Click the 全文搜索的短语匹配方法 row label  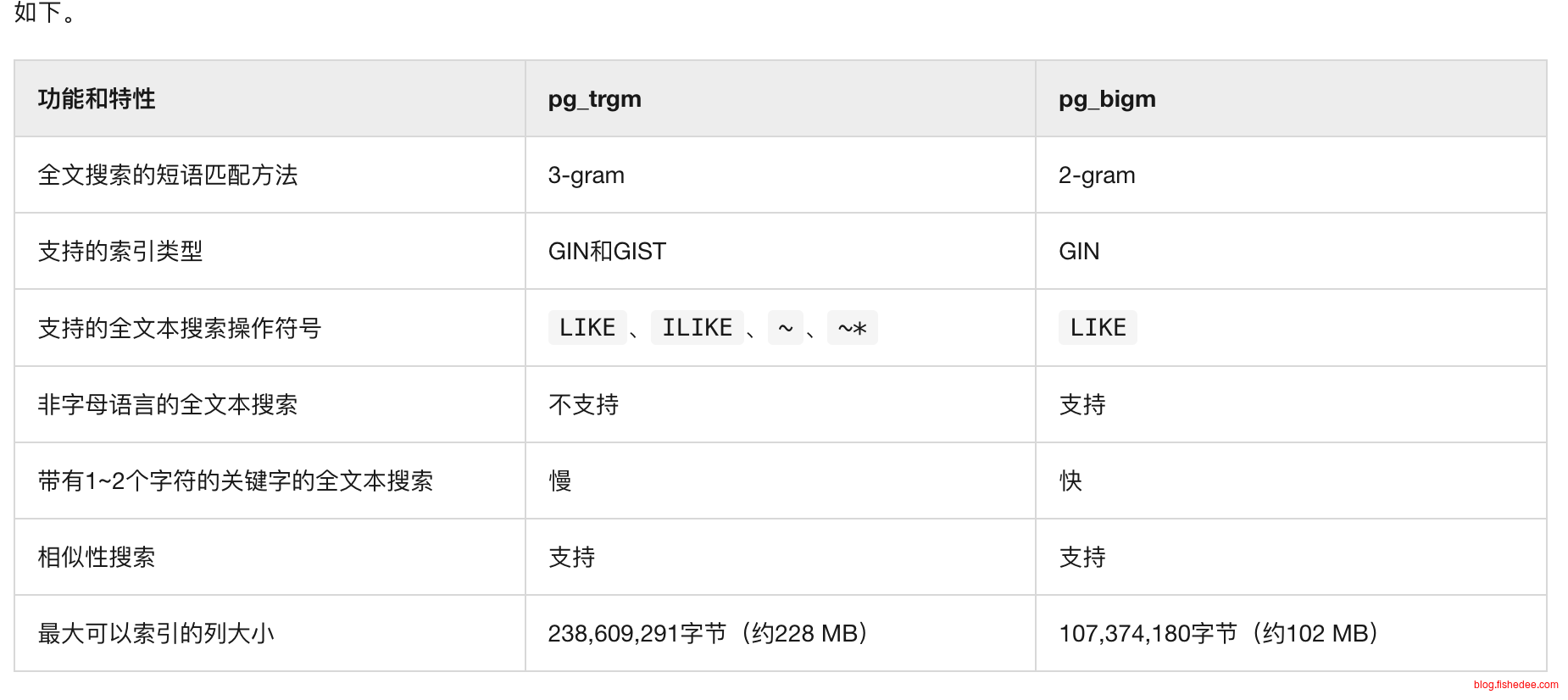click(168, 175)
